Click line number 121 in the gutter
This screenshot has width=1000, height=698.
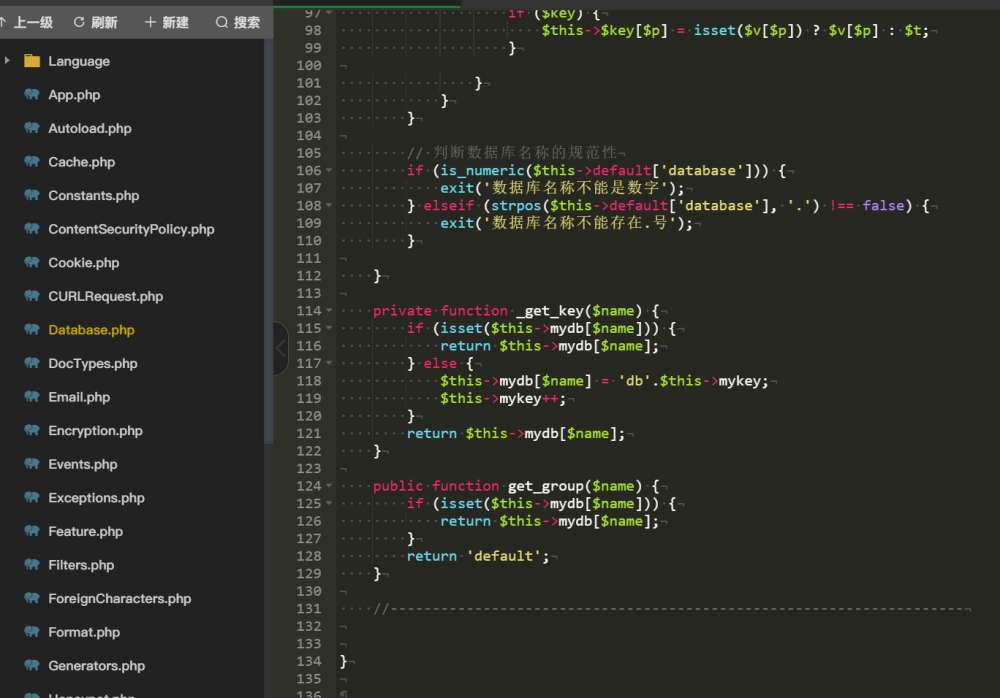coord(309,433)
